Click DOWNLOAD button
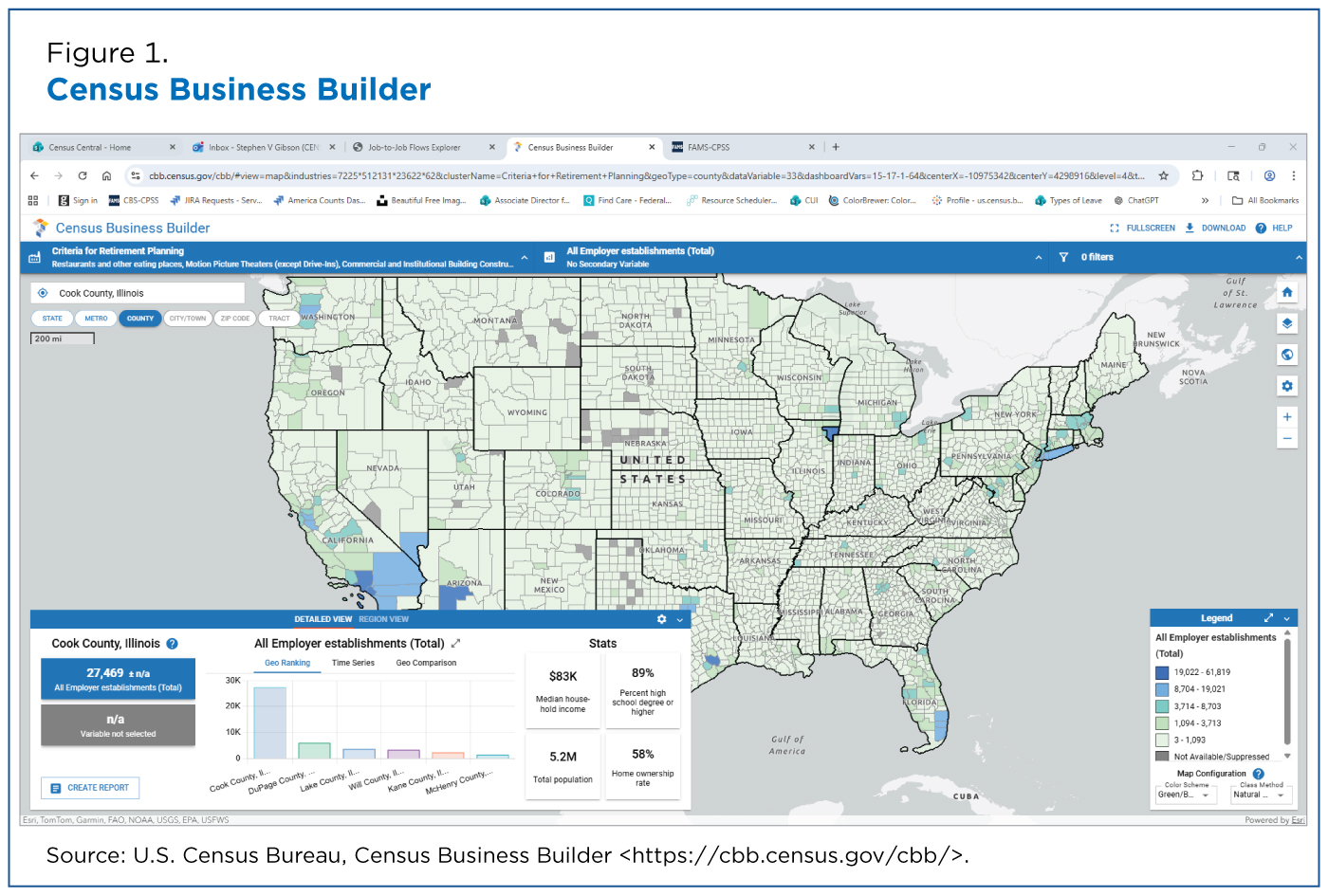 pos(1215,228)
